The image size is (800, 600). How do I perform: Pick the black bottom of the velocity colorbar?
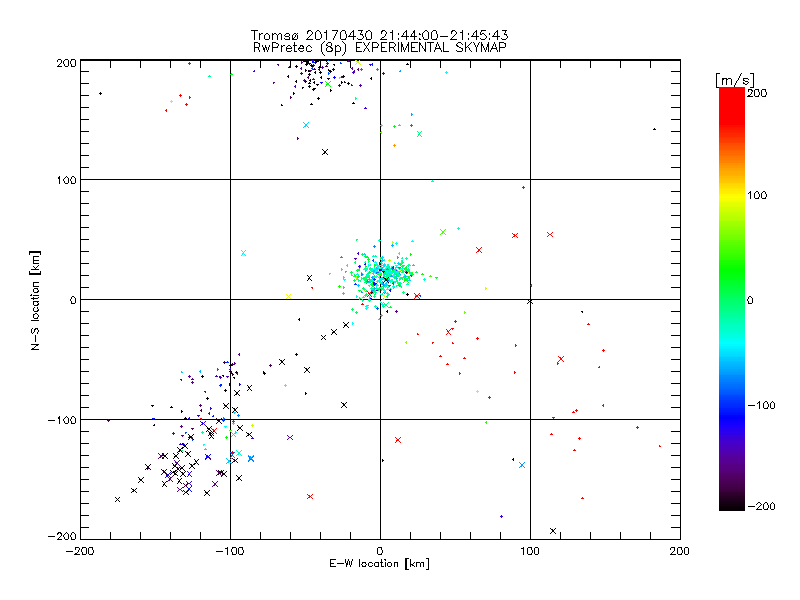(x=732, y=505)
